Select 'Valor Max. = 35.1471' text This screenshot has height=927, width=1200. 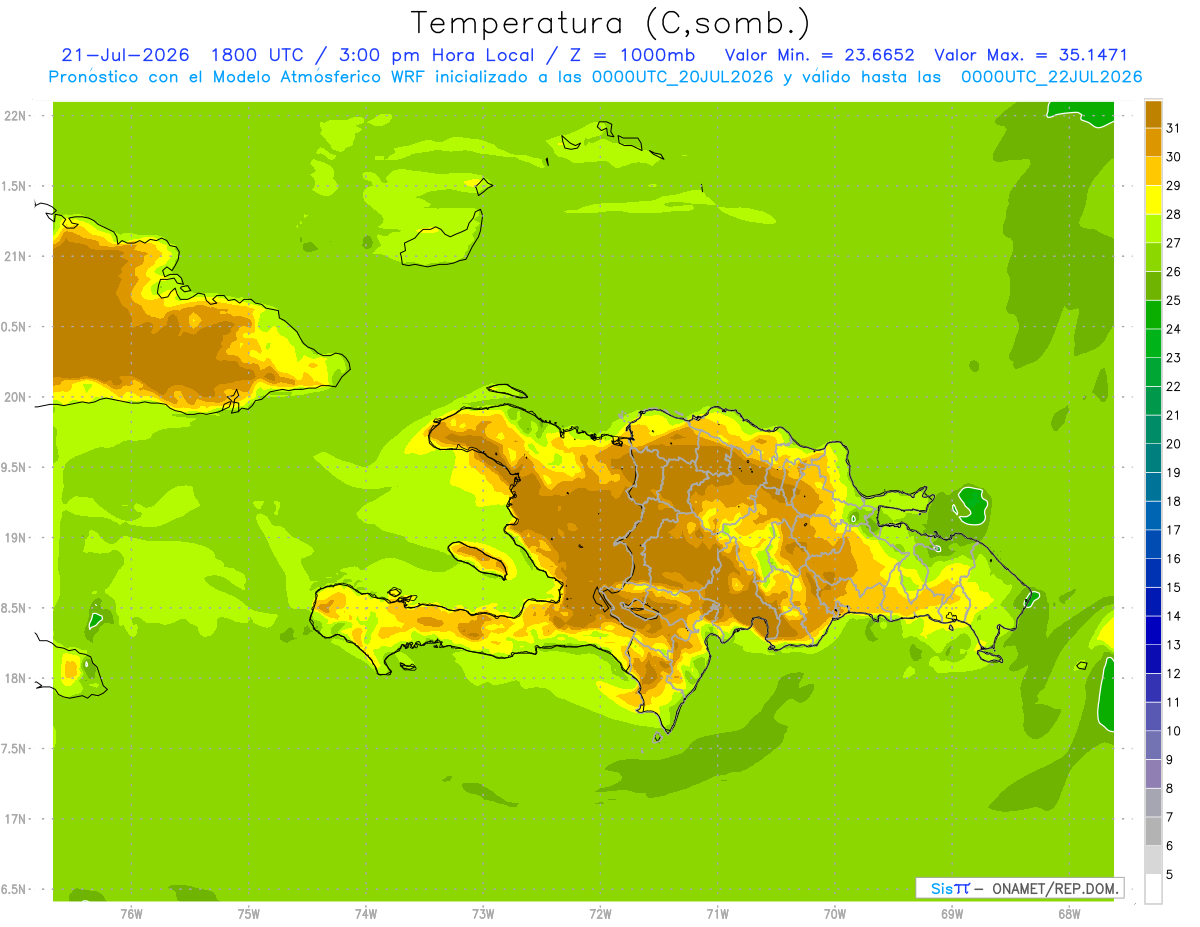(1031, 55)
